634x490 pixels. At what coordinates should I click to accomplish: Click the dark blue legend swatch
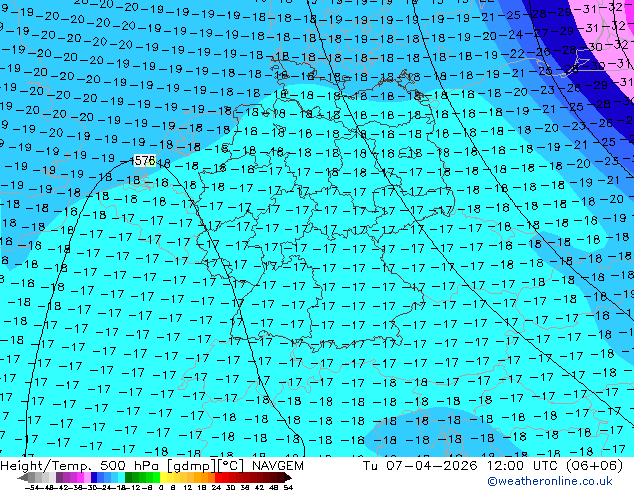pyautogui.click(x=94, y=477)
